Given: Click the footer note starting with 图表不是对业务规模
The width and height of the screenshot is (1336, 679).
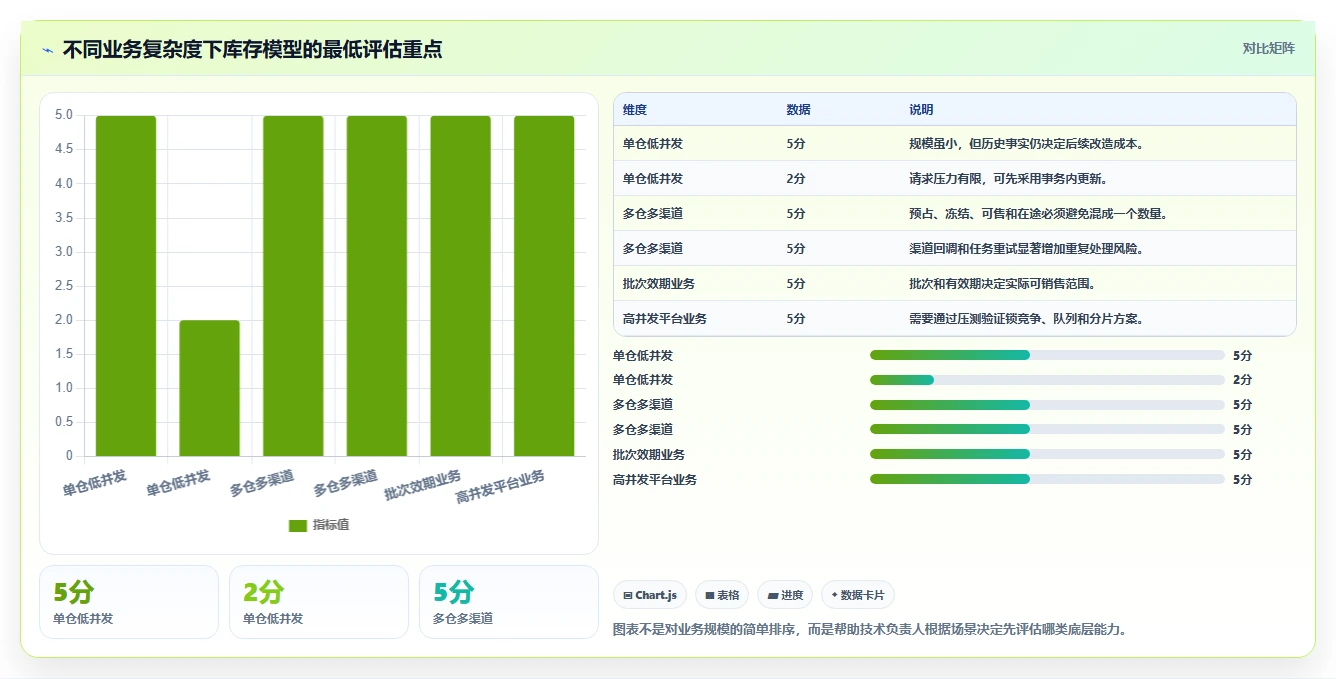Looking at the screenshot, I should (x=869, y=630).
